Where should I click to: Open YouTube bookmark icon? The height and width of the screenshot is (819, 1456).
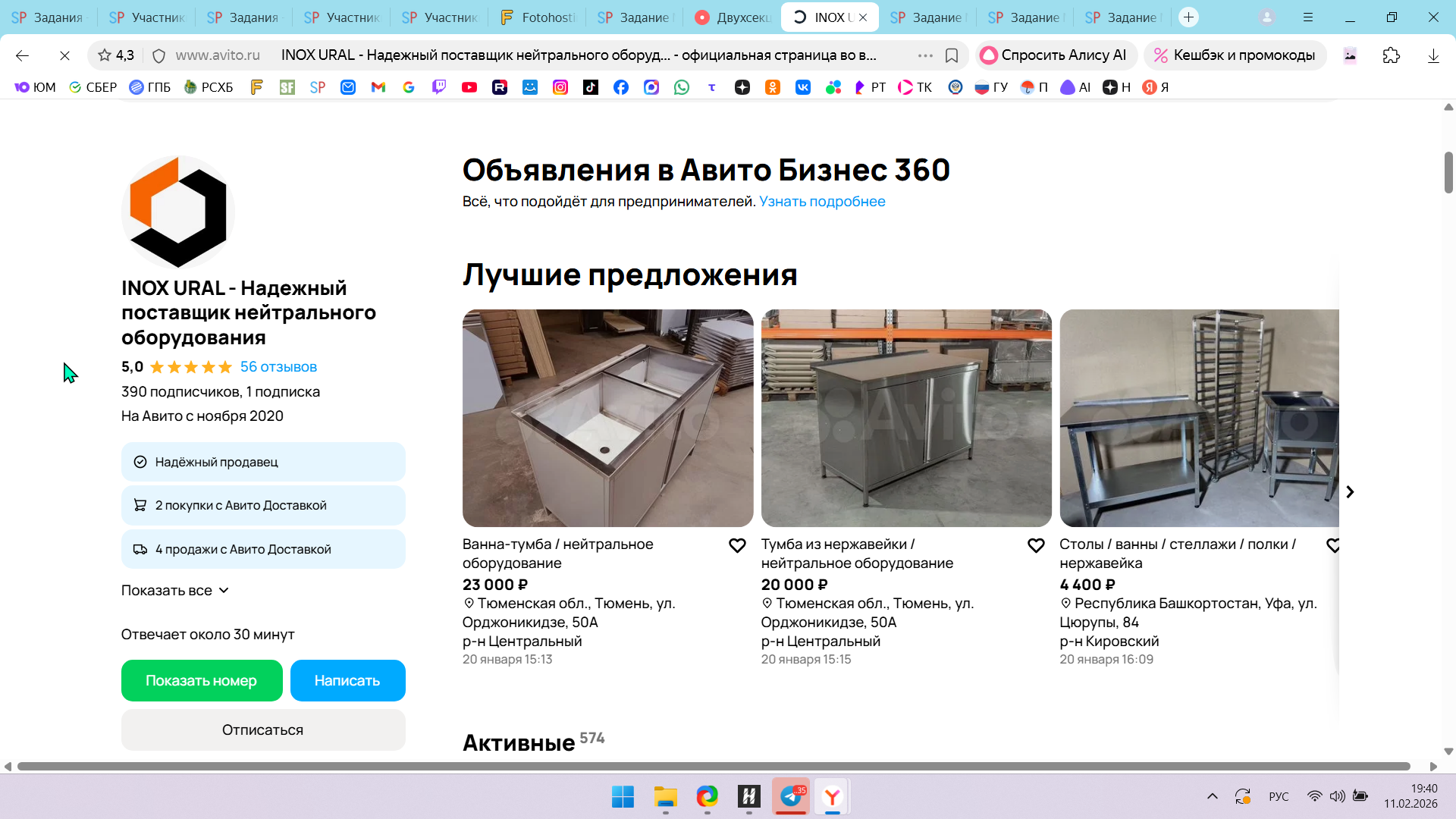point(469,87)
